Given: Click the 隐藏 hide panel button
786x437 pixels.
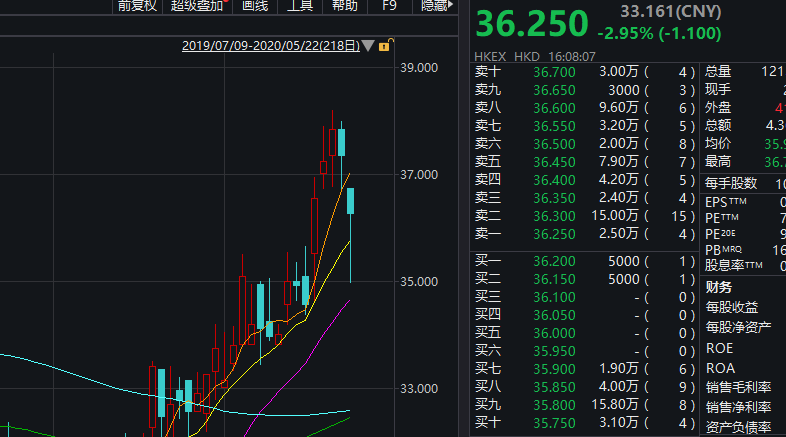Looking at the screenshot, I should pyautogui.click(x=436, y=6).
